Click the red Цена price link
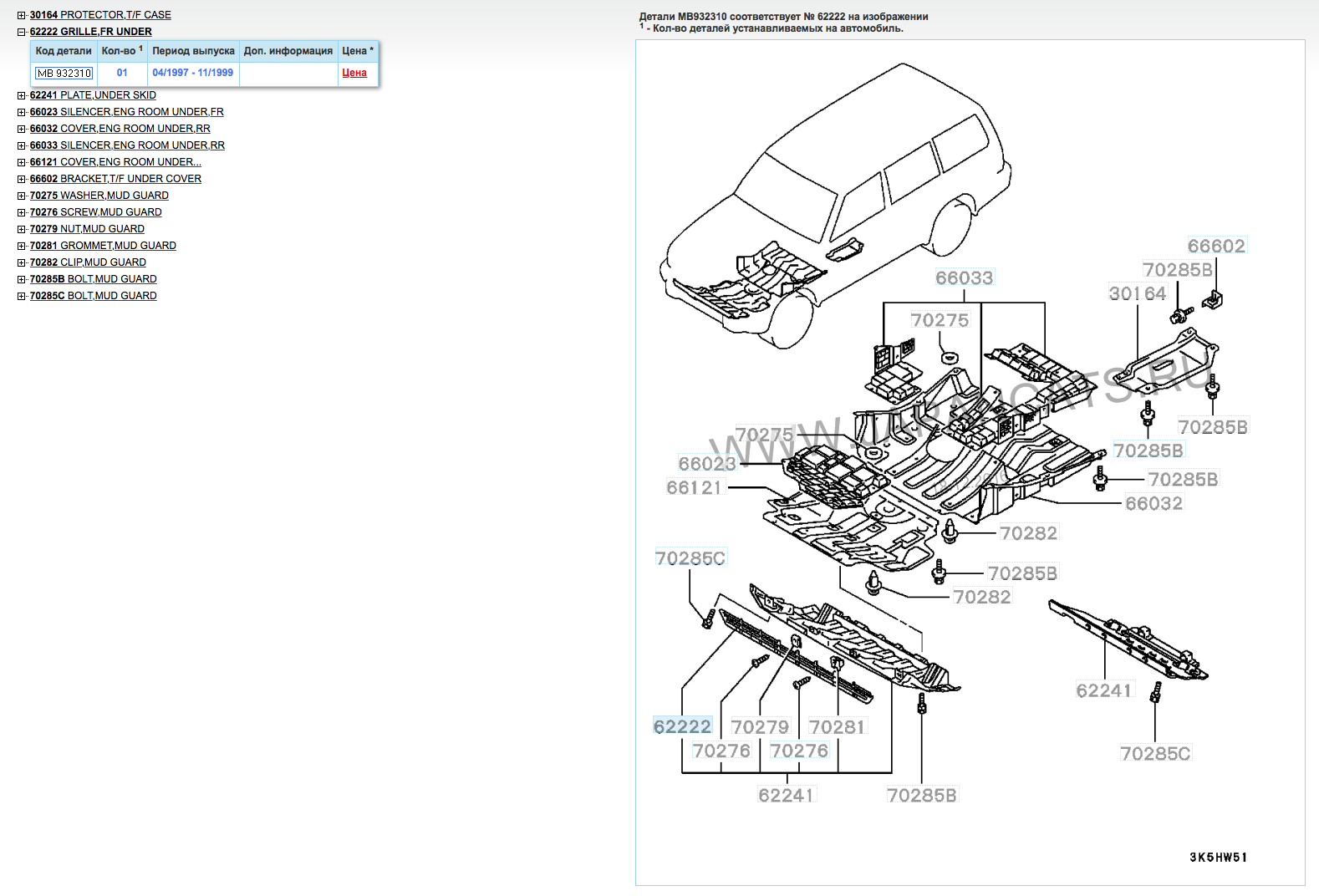The width and height of the screenshot is (1319, 896). (x=354, y=73)
